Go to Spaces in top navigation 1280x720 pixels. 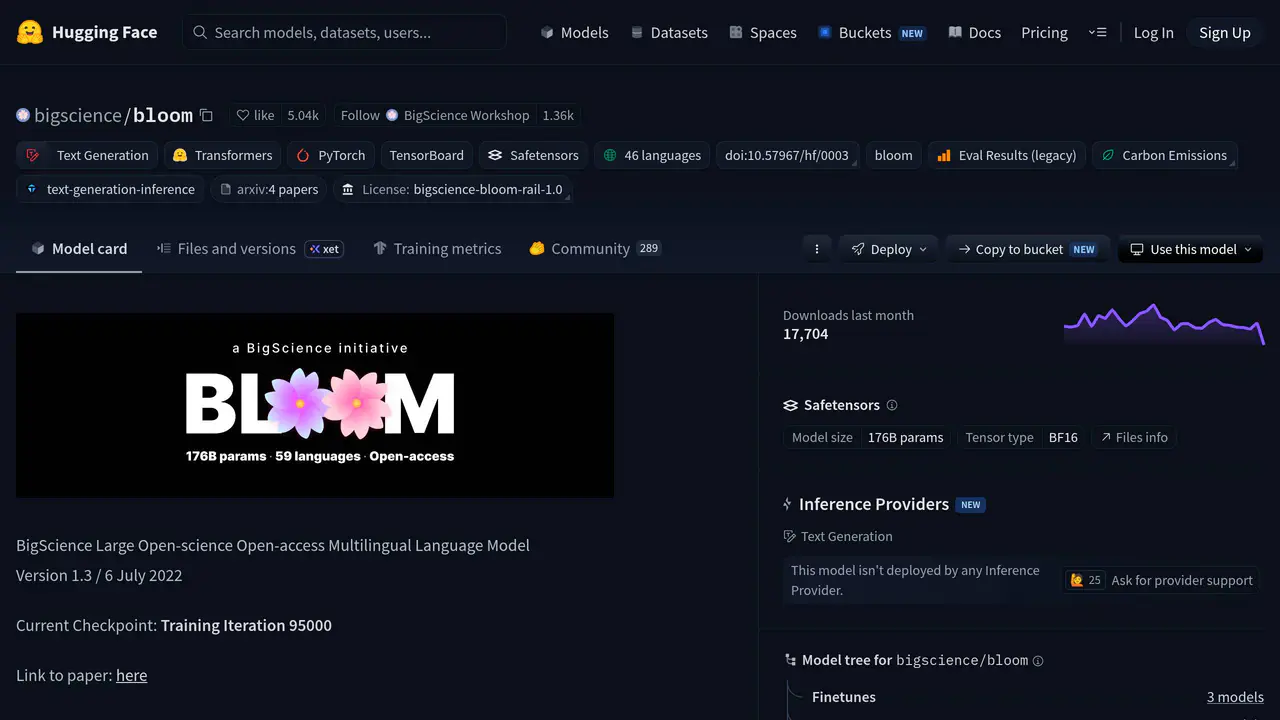click(763, 32)
